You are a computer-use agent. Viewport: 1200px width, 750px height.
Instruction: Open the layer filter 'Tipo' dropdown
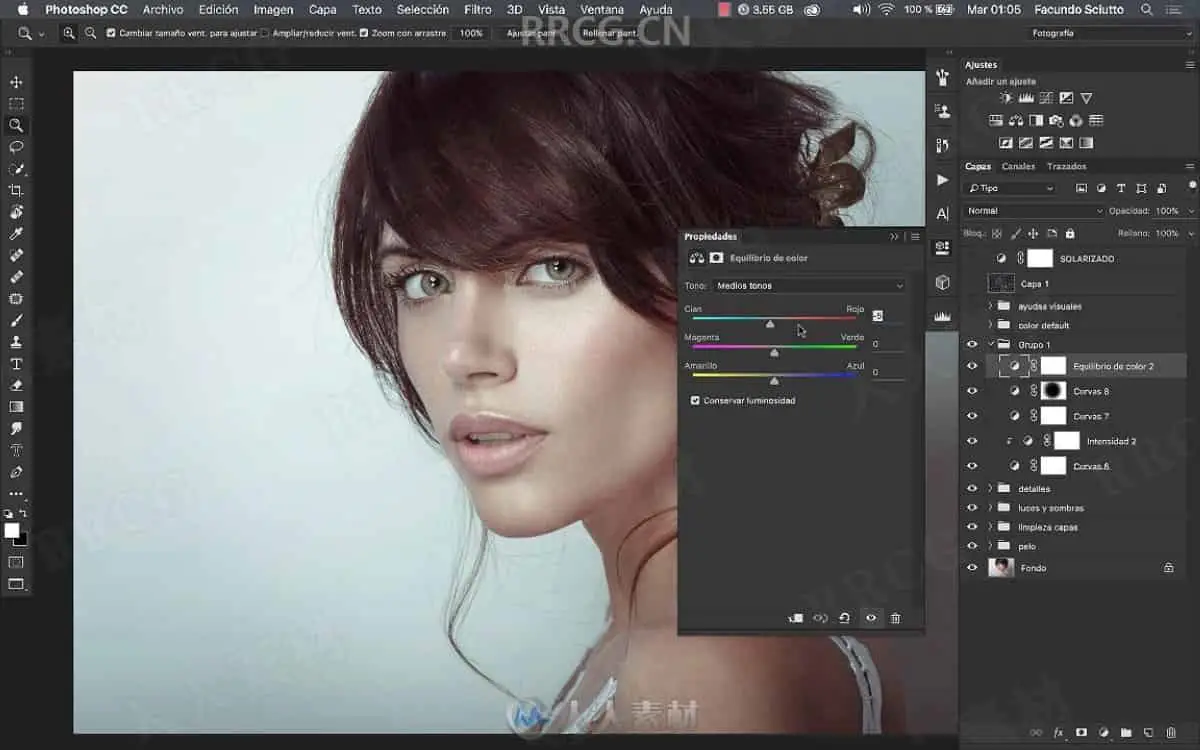1010,188
